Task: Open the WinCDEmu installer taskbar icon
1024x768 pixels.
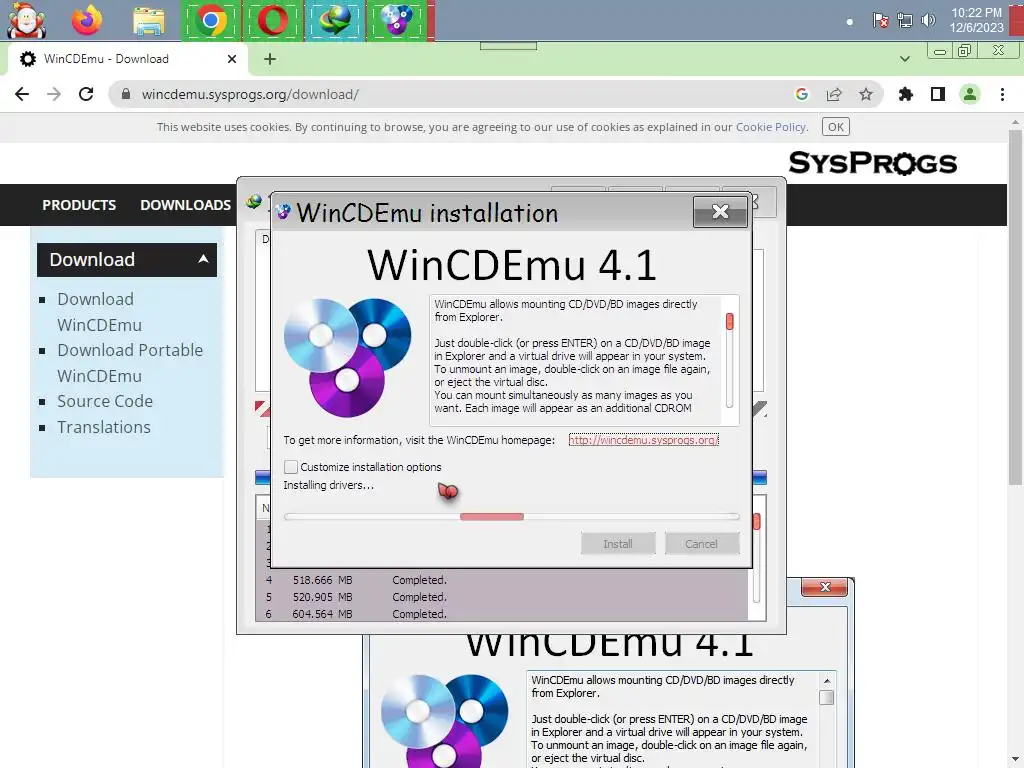Action: (x=396, y=20)
